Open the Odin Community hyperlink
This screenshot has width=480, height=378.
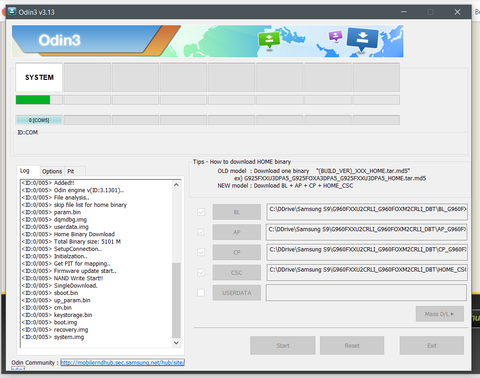[x=122, y=362]
